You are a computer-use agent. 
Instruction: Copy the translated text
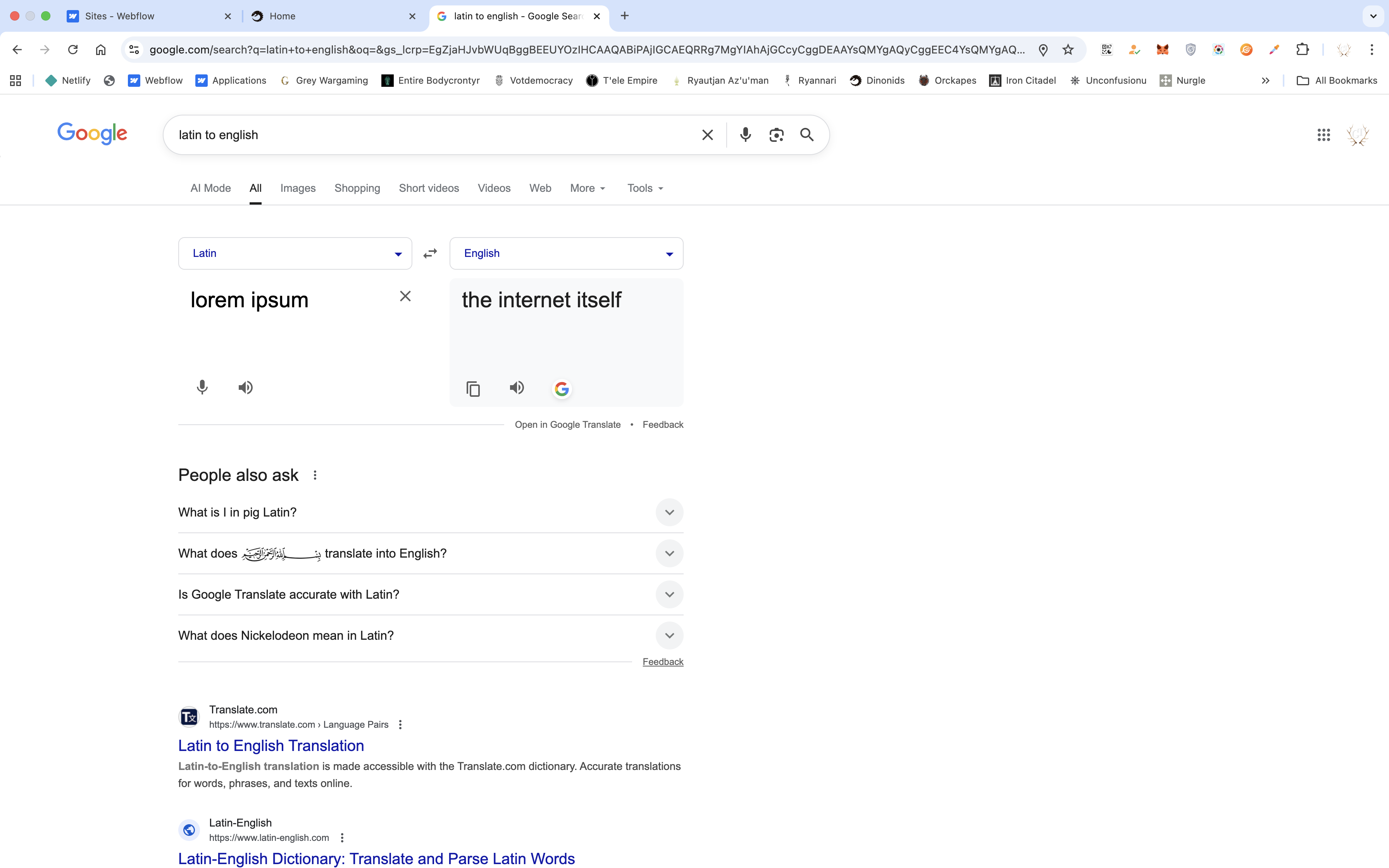click(473, 389)
